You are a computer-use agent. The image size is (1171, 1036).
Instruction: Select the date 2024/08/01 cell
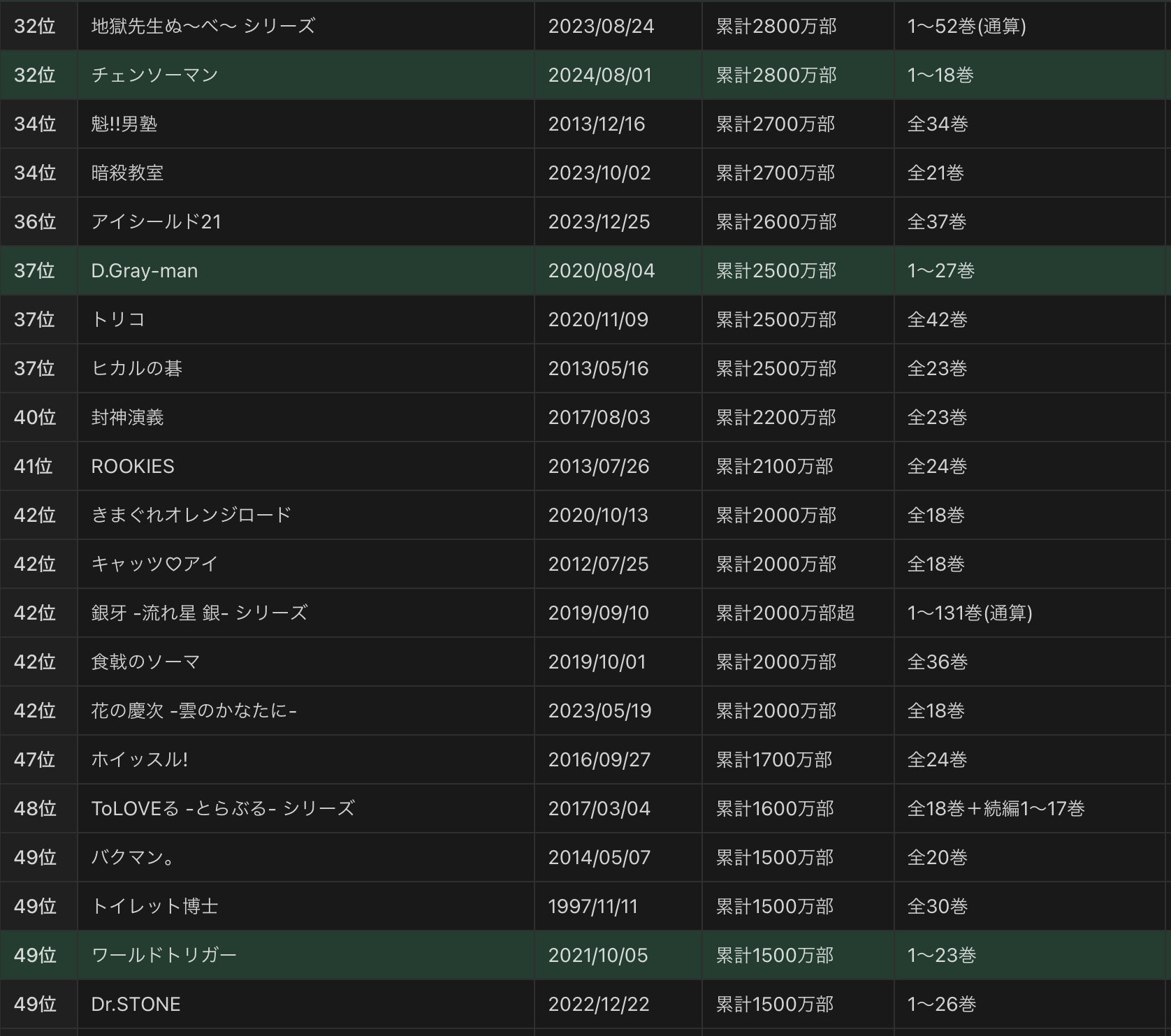click(599, 75)
